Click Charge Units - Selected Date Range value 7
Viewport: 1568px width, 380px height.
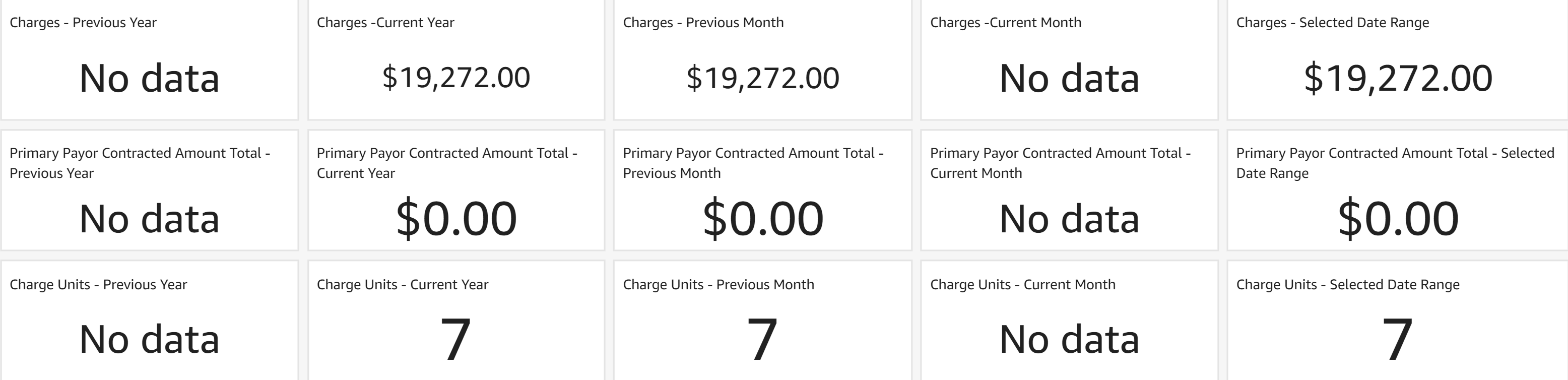click(x=1398, y=339)
